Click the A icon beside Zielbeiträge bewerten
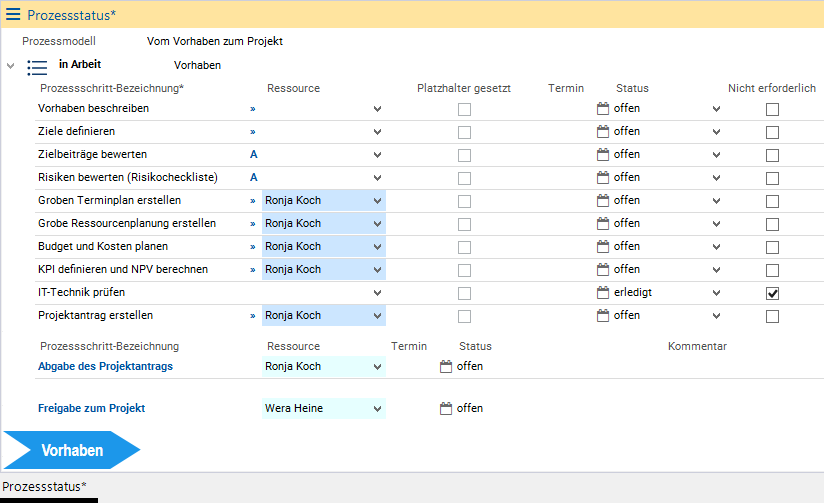824x503 pixels. 253,154
